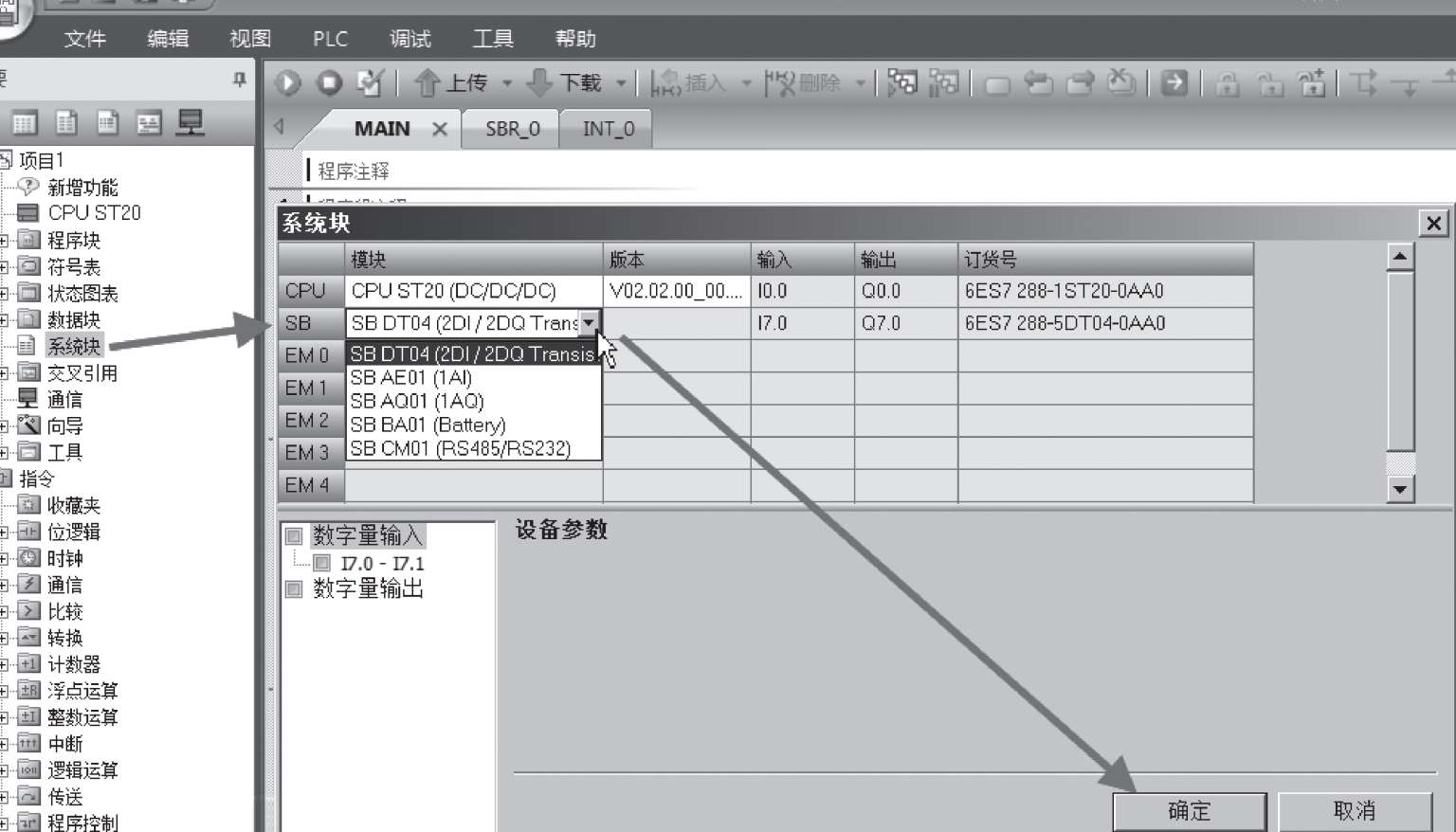Click the Run PLC toolbar icon
The image size is (1456, 832).
point(287,84)
